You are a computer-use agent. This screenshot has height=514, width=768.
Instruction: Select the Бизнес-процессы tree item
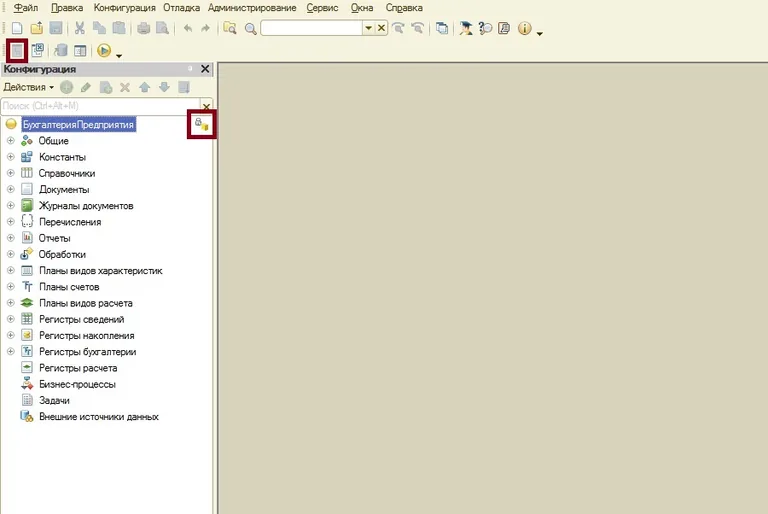76,384
